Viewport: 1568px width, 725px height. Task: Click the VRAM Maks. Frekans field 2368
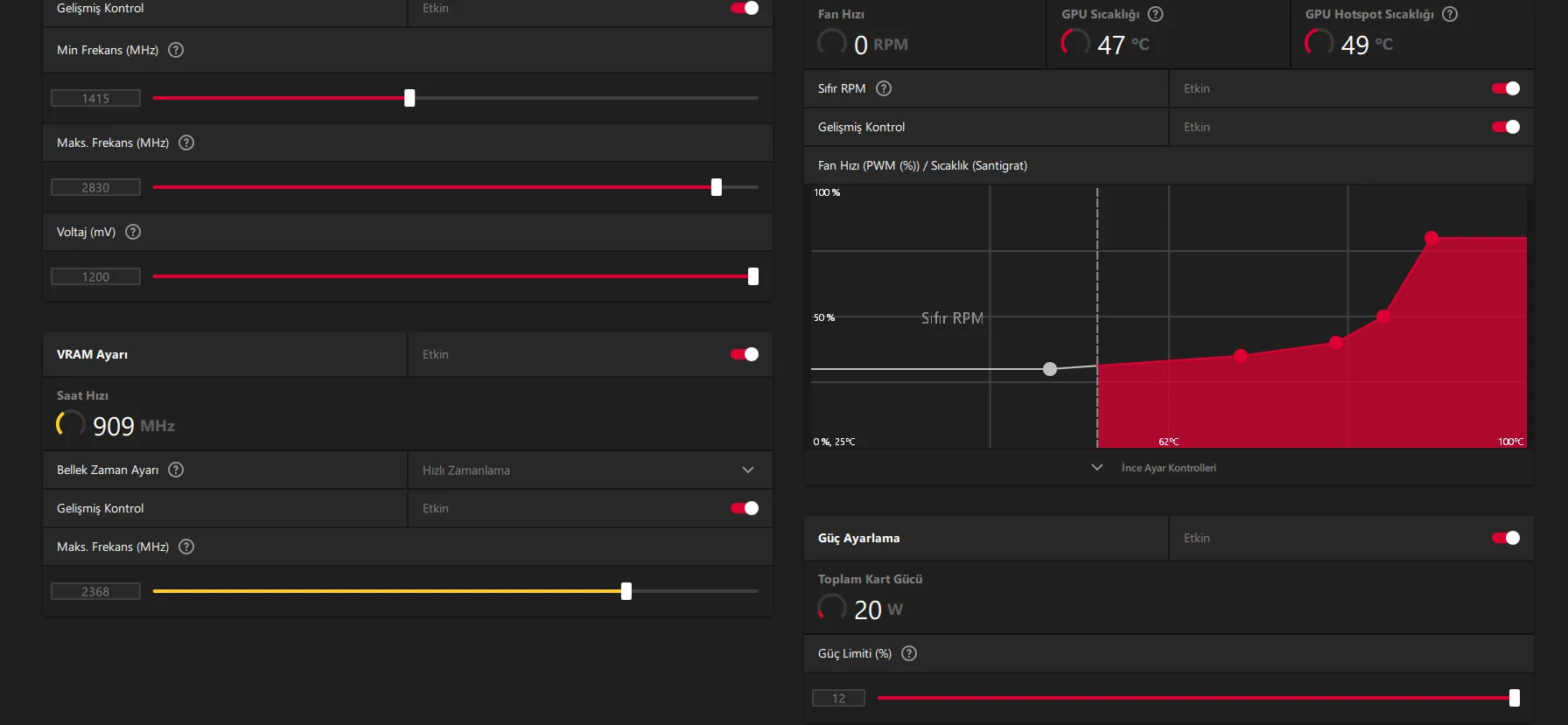pyautogui.click(x=95, y=591)
